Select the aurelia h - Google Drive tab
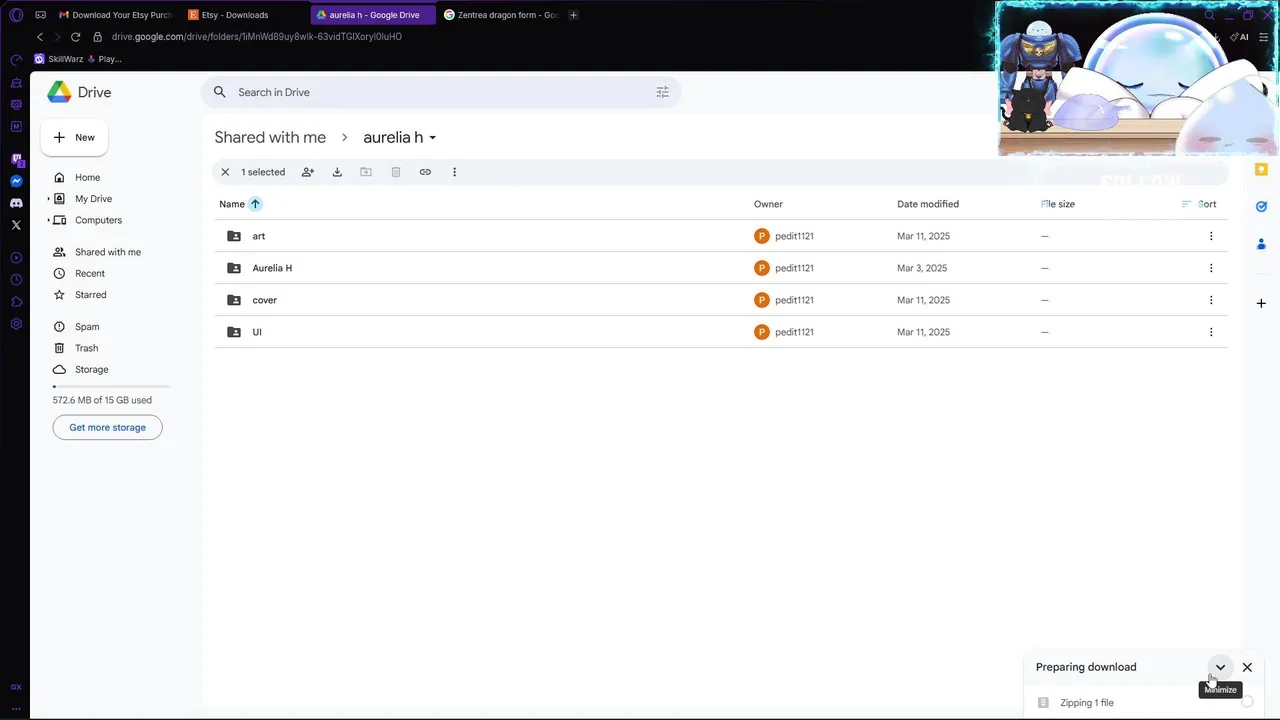Viewport: 1280px width, 720px height. point(372,15)
